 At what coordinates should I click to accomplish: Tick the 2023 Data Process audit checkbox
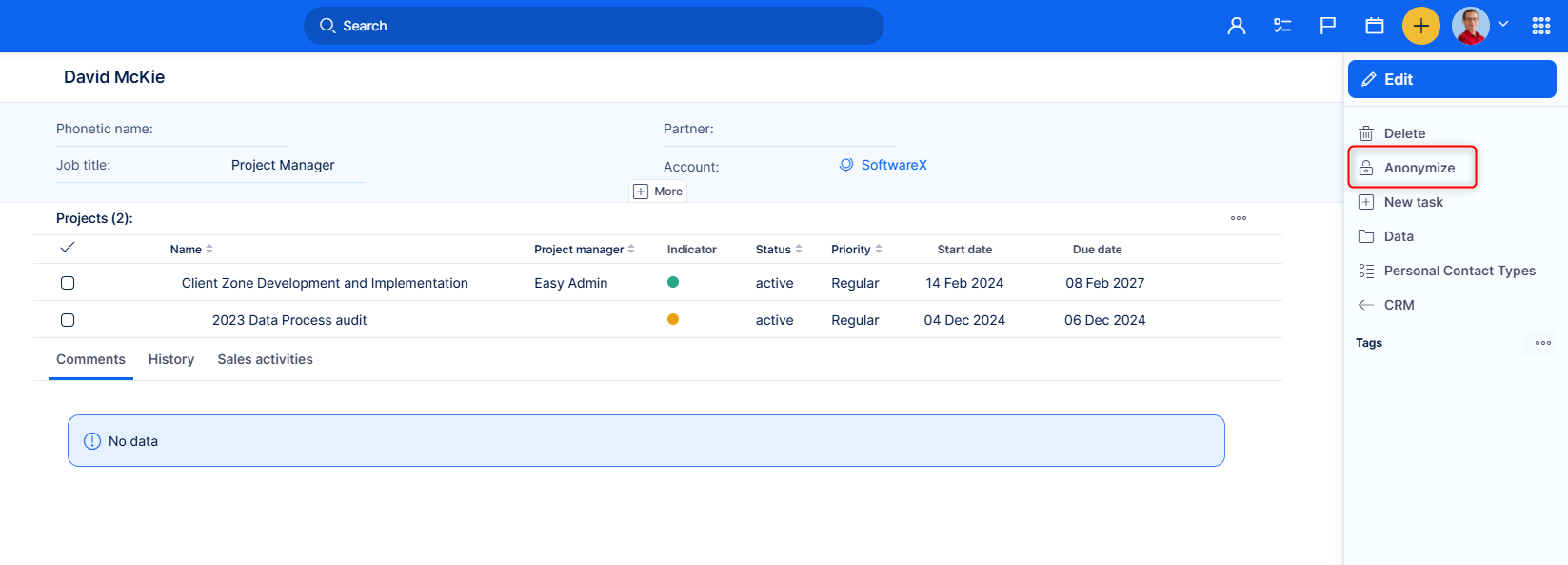(x=68, y=320)
